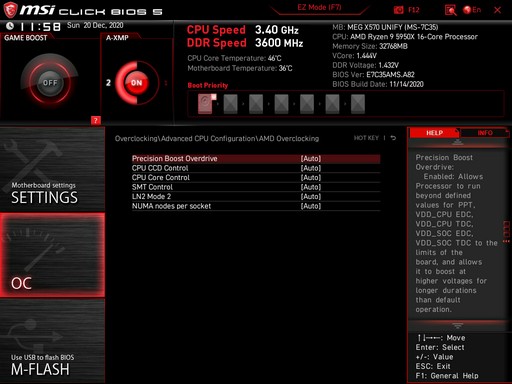Open CPU CCD Control Auto value
The width and height of the screenshot is (512, 384).
[x=311, y=168]
